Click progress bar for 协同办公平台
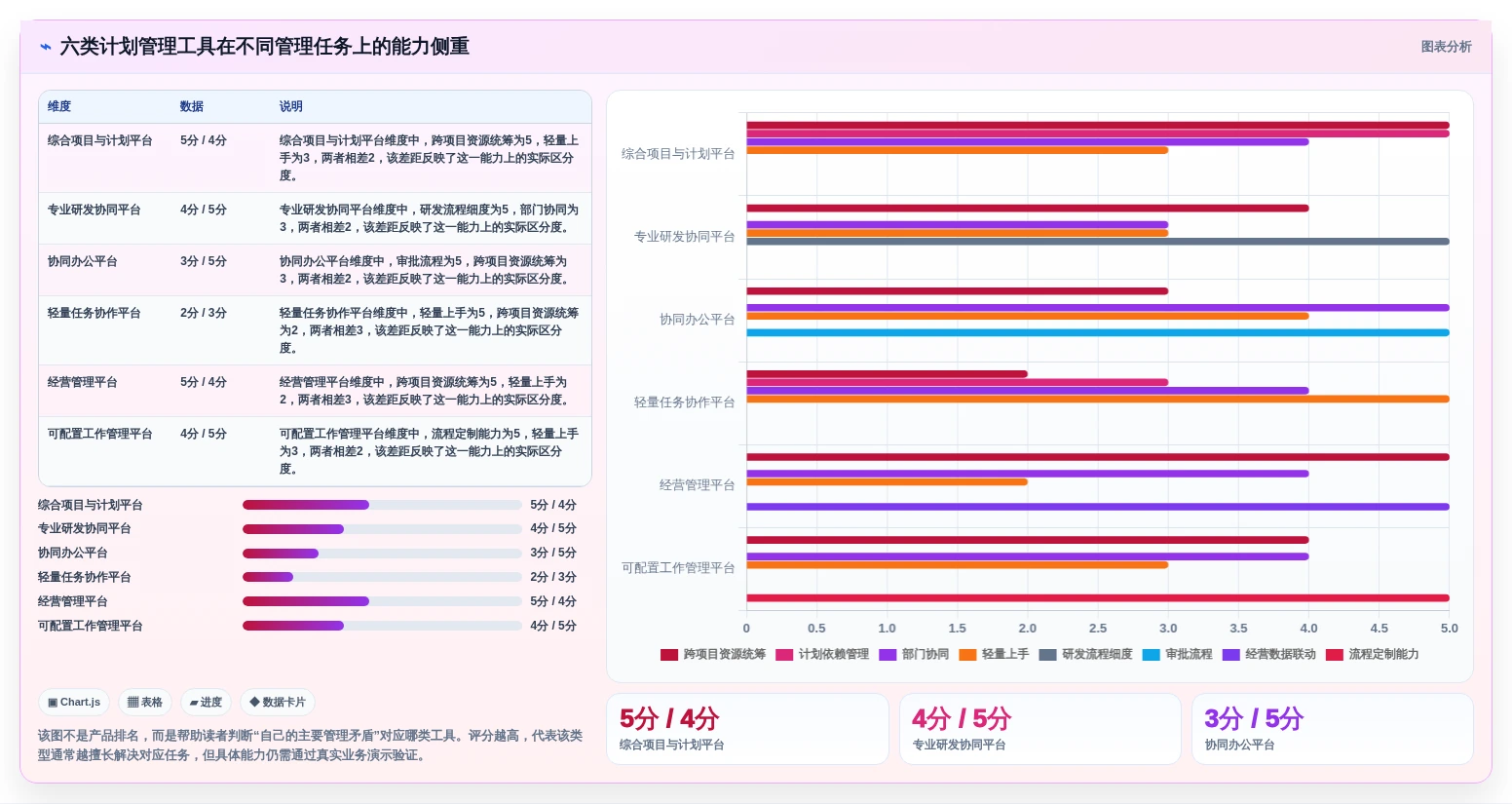The width and height of the screenshot is (1512, 804). point(382,554)
